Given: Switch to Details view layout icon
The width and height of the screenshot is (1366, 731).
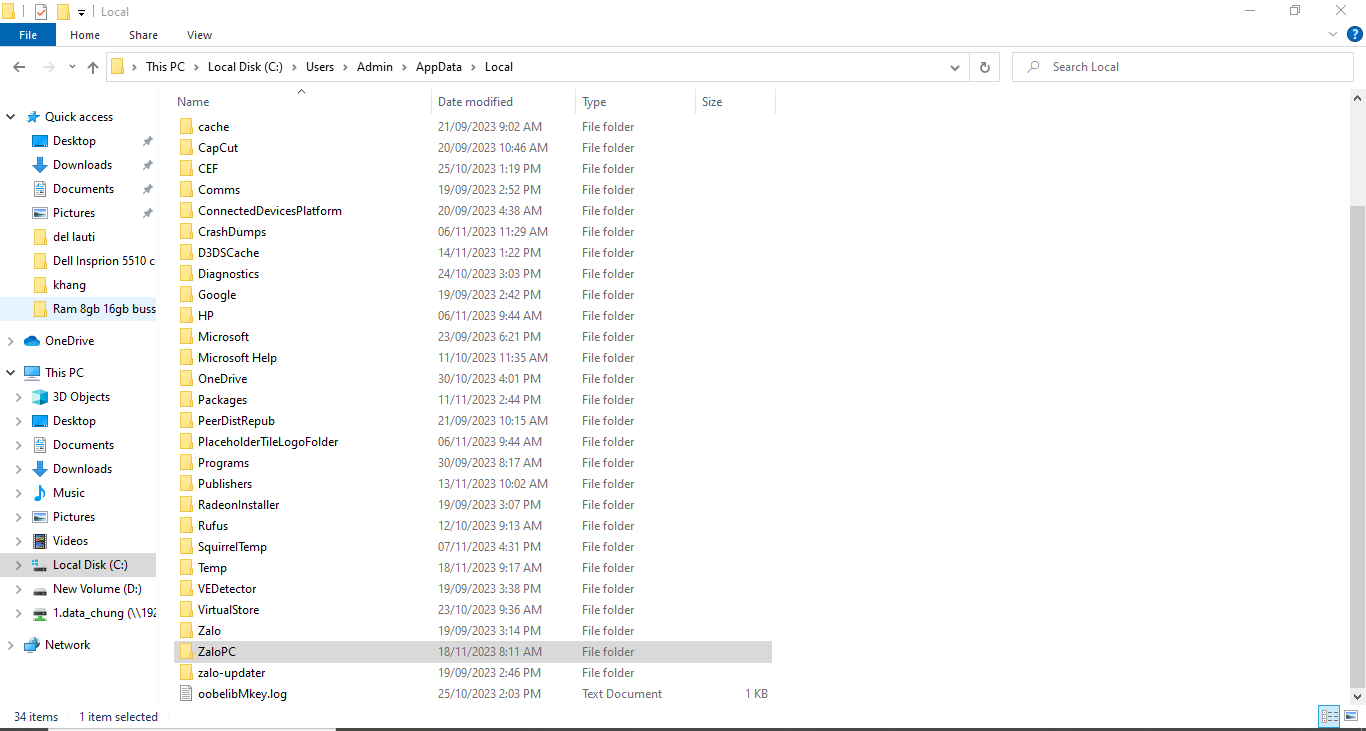Looking at the screenshot, I should coord(1329,716).
